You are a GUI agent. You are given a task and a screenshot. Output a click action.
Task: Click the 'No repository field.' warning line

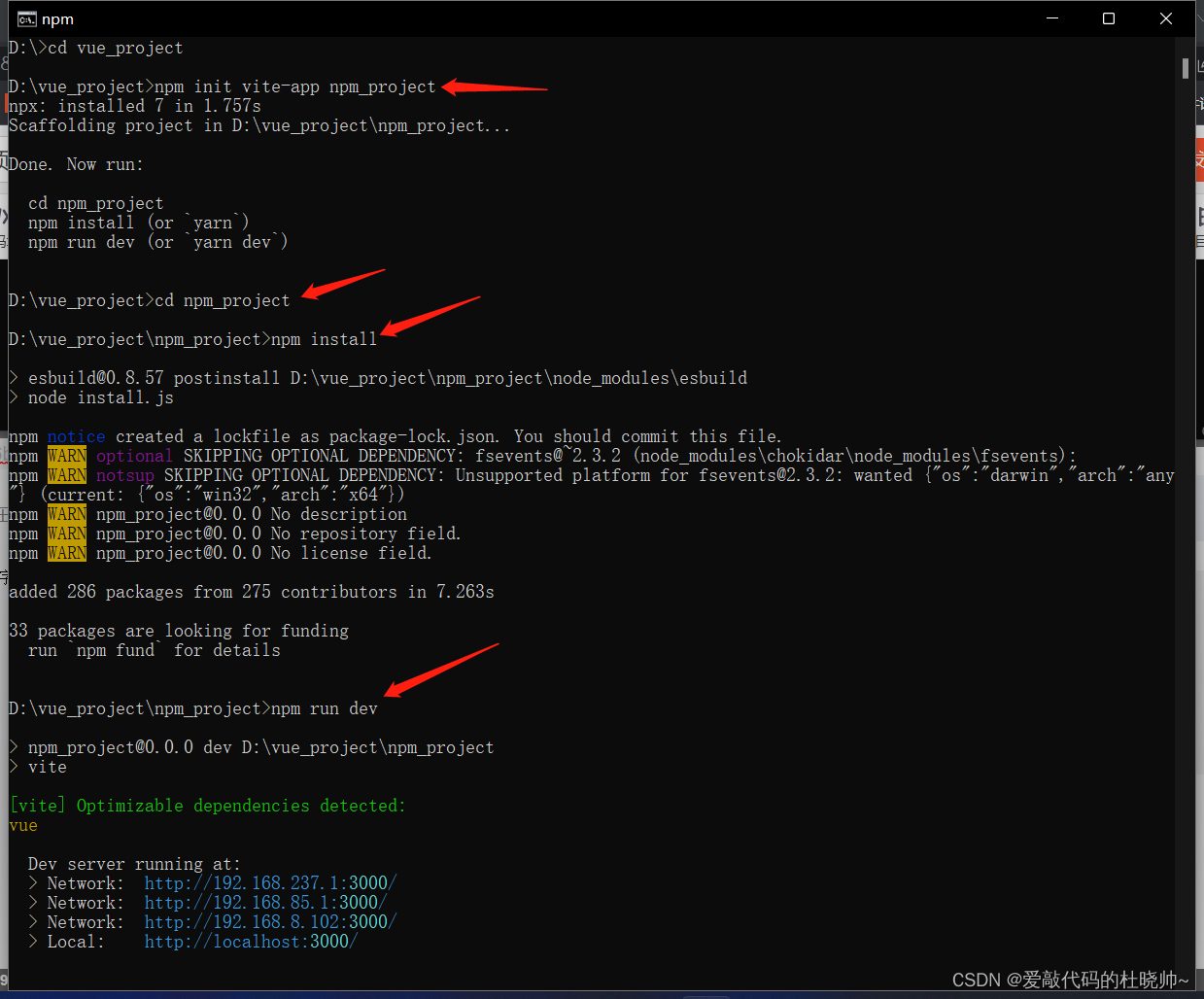[235, 534]
